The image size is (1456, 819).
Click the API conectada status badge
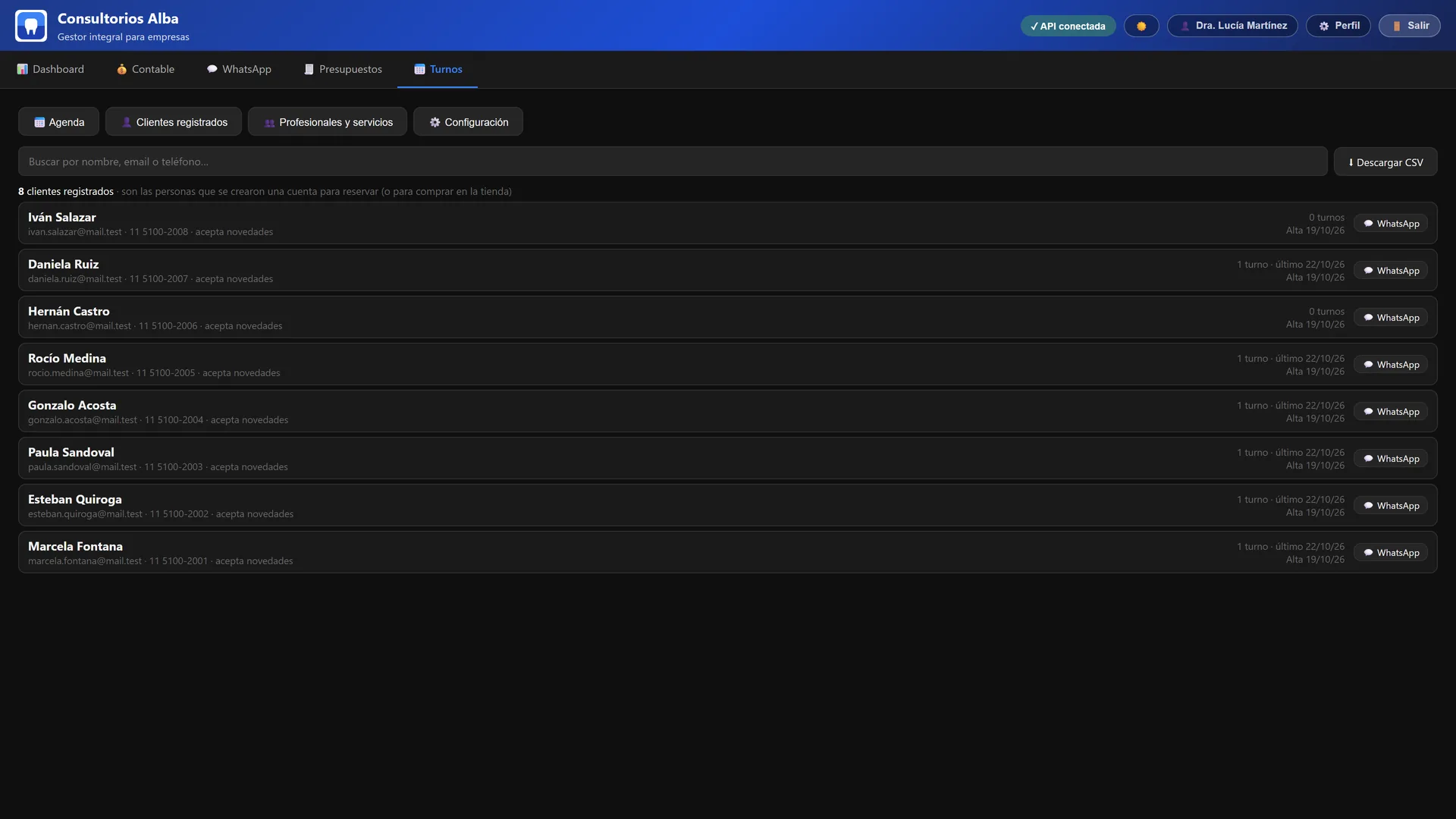(x=1068, y=26)
